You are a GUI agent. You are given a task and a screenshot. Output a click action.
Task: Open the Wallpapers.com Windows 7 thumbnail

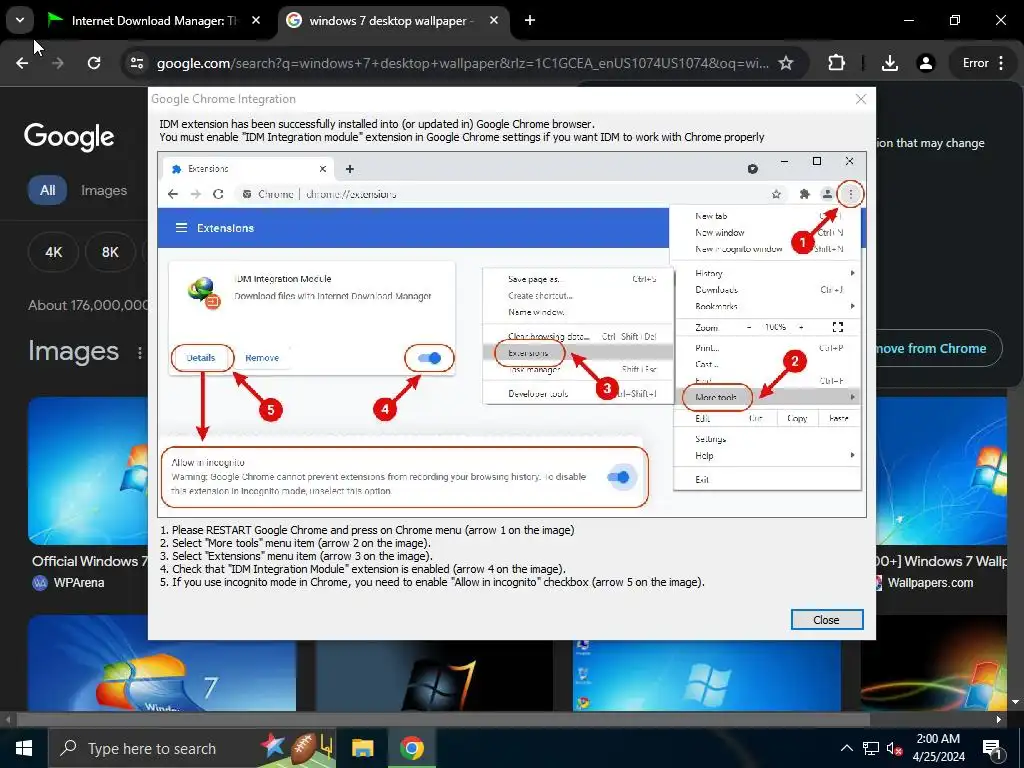tap(941, 470)
